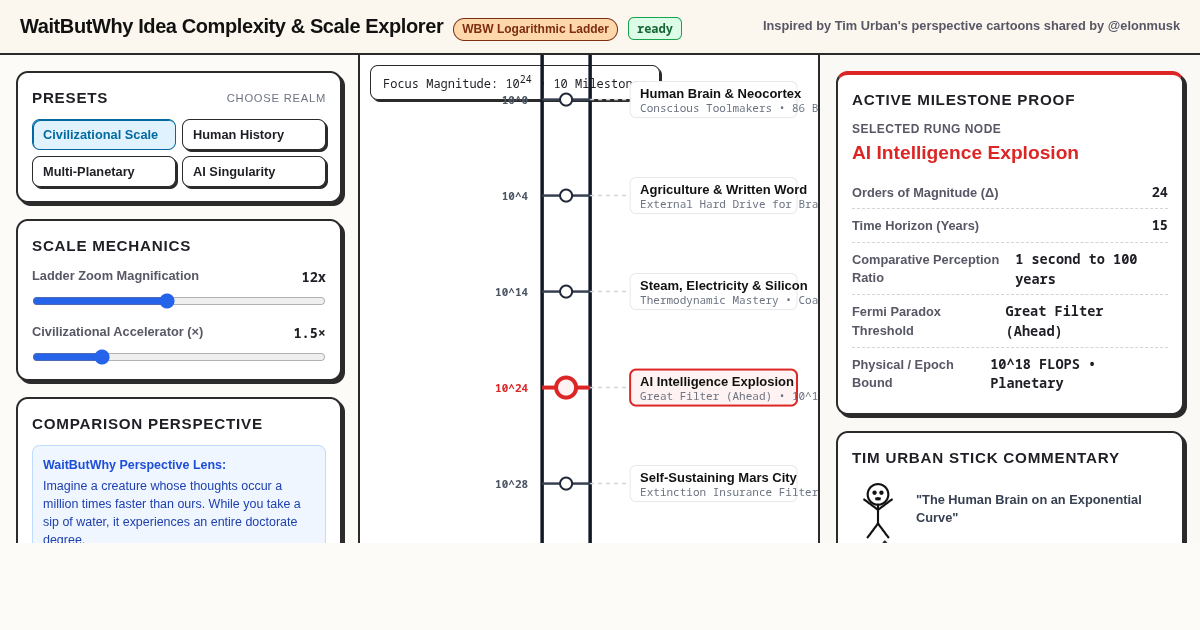Click the CHOOSE REALM label

pyautogui.click(x=276, y=98)
